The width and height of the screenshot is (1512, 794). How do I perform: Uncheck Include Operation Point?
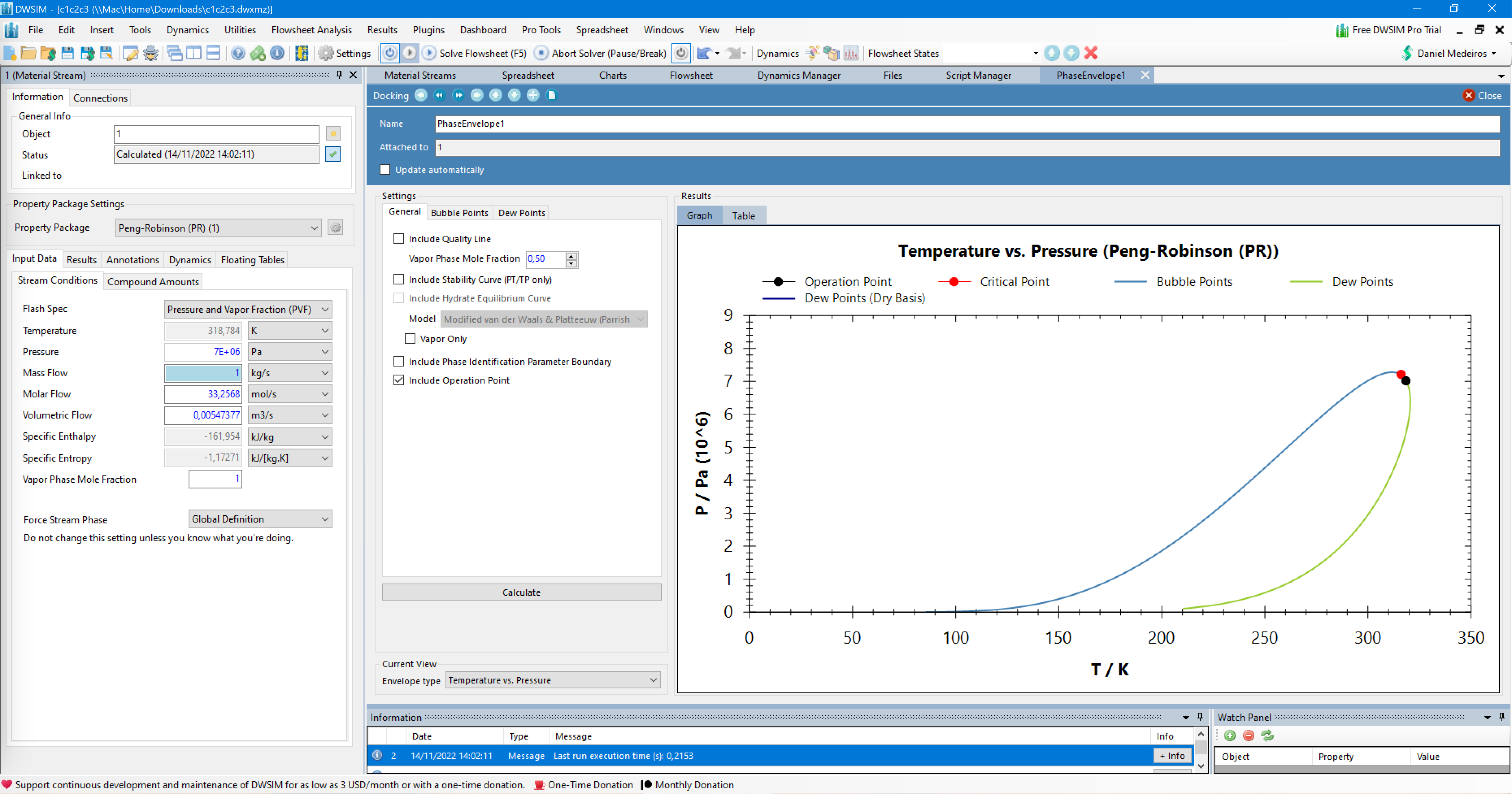click(399, 380)
